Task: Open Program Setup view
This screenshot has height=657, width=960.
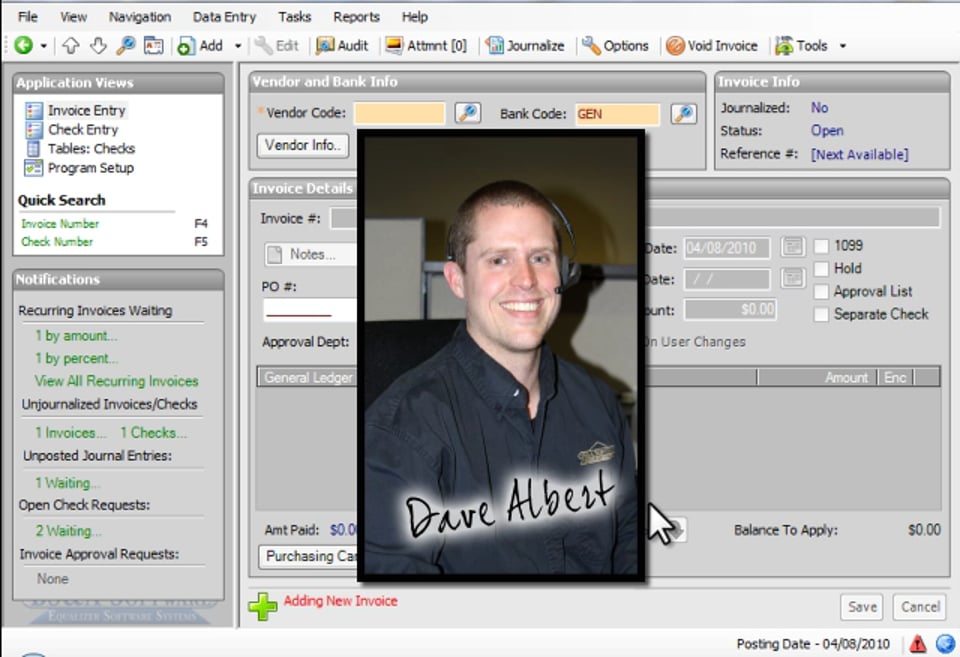Action: [x=79, y=168]
